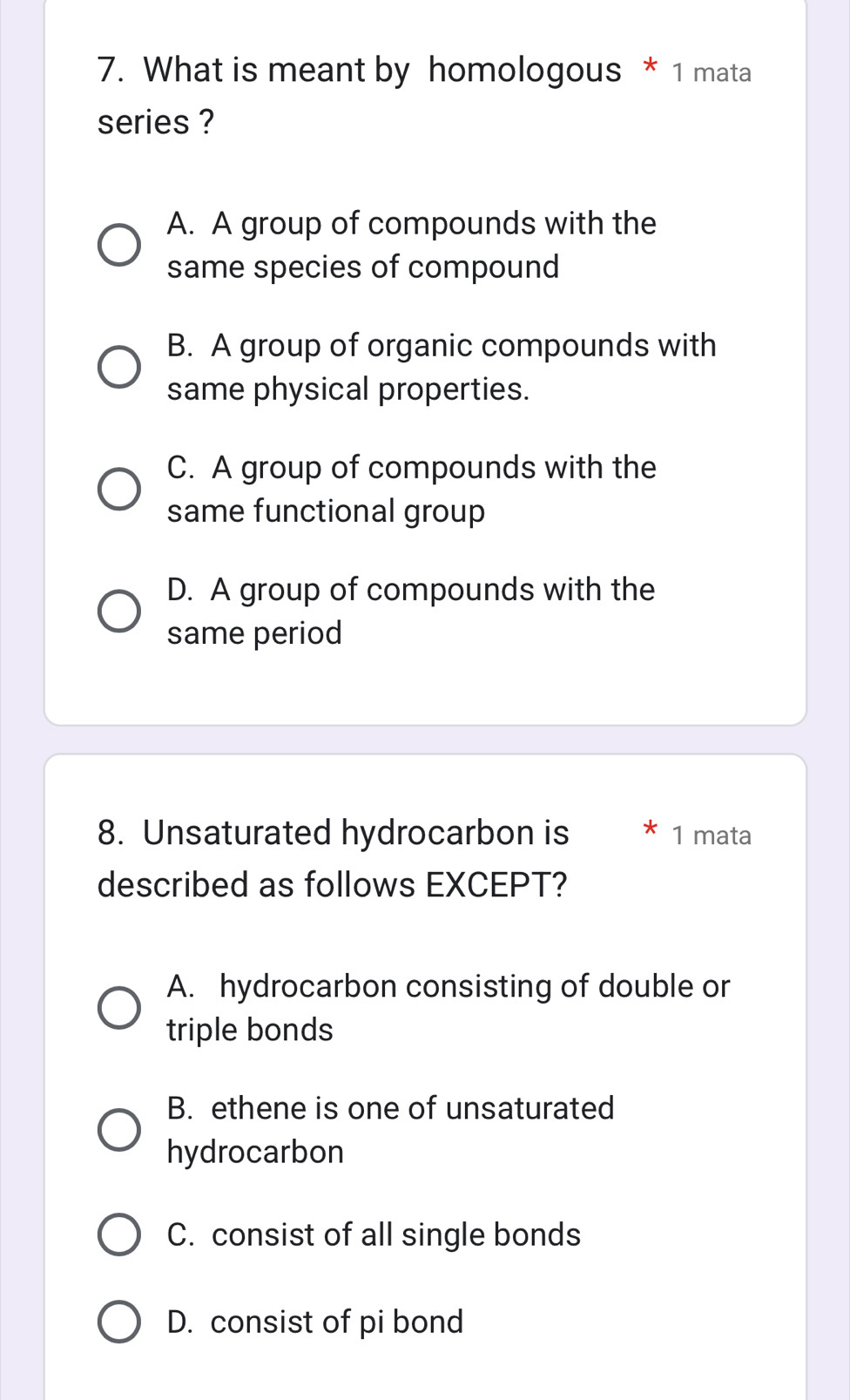850x1400 pixels.
Task: Choose the radio circle for 'same physical properties'
Action: coord(118,368)
